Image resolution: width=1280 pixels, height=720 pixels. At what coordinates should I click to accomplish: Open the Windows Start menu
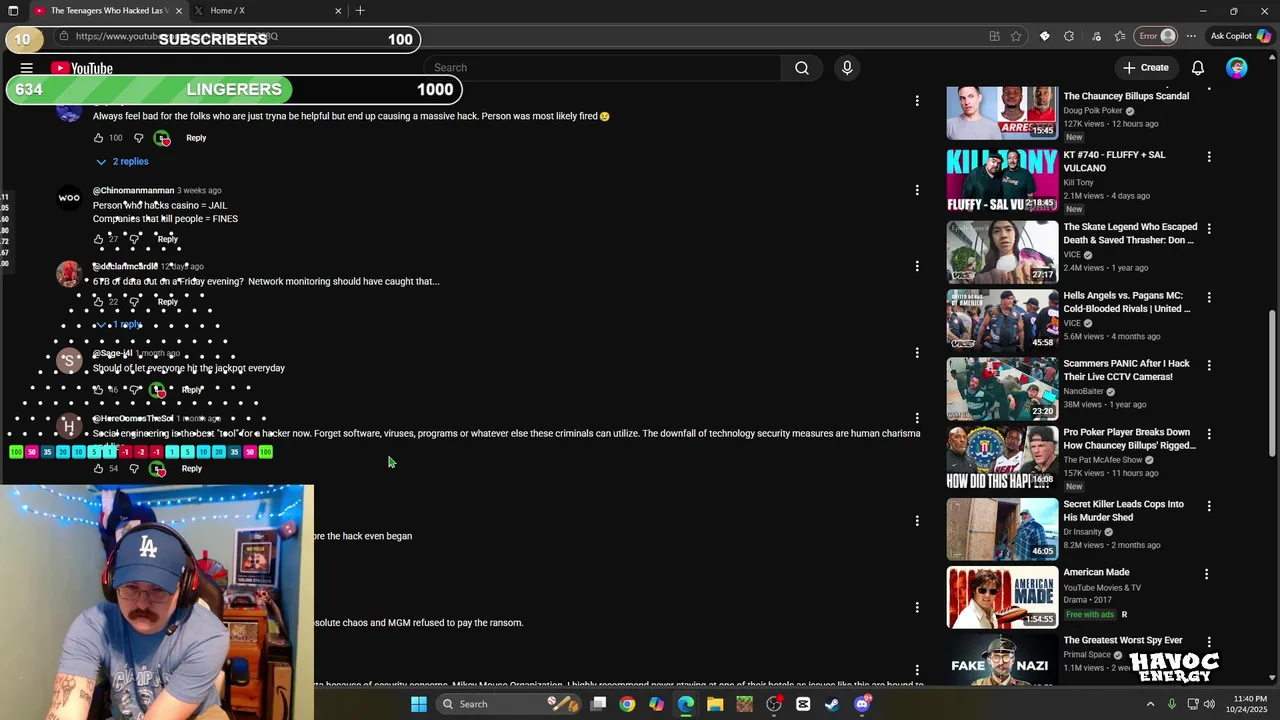(x=419, y=704)
